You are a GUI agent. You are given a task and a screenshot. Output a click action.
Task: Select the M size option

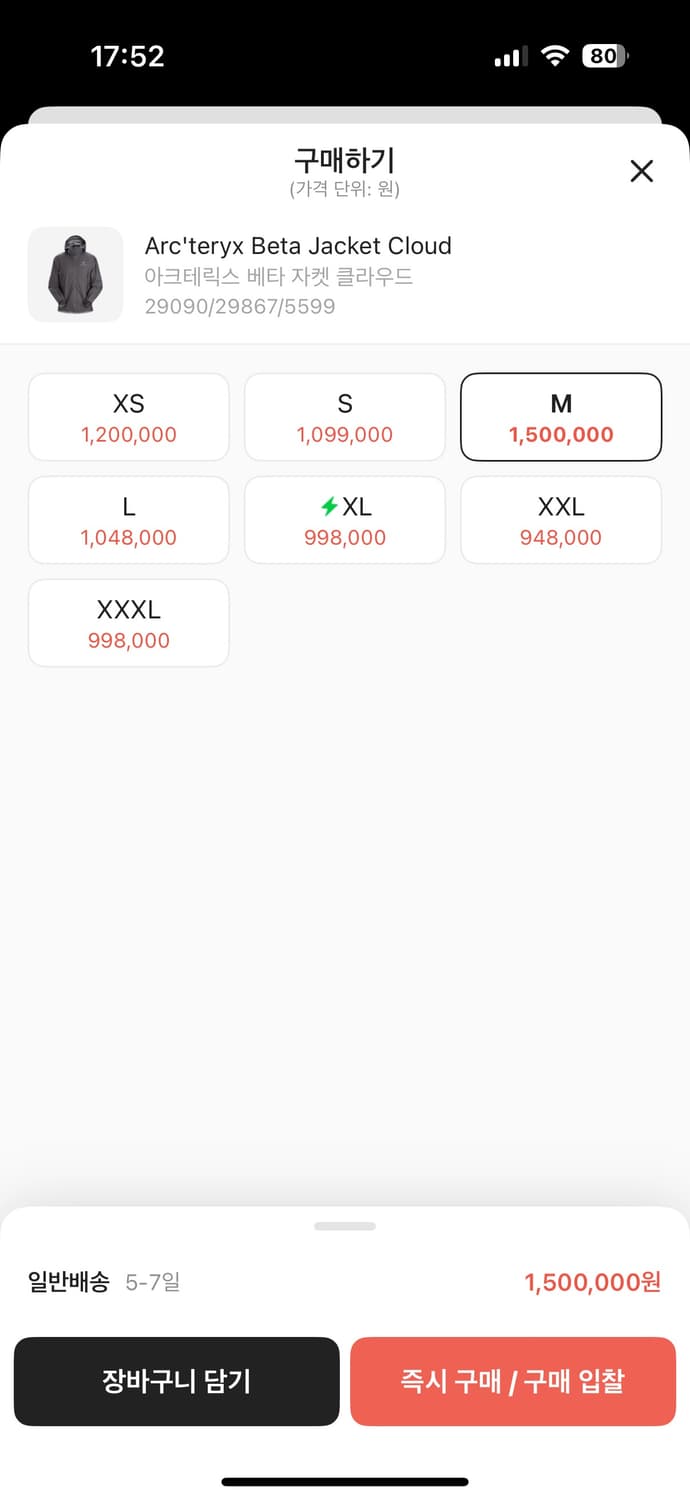pos(561,417)
